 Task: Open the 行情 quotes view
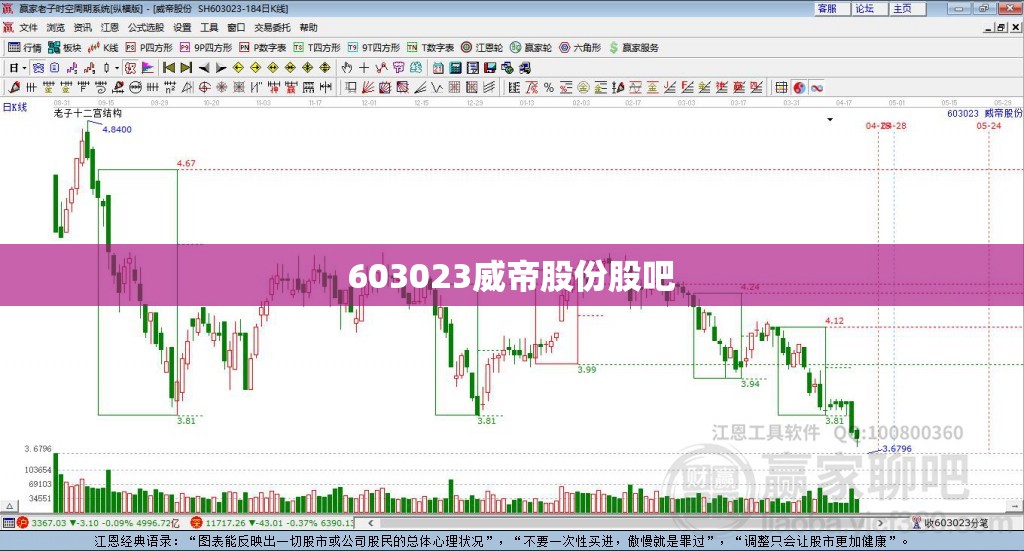pos(24,47)
